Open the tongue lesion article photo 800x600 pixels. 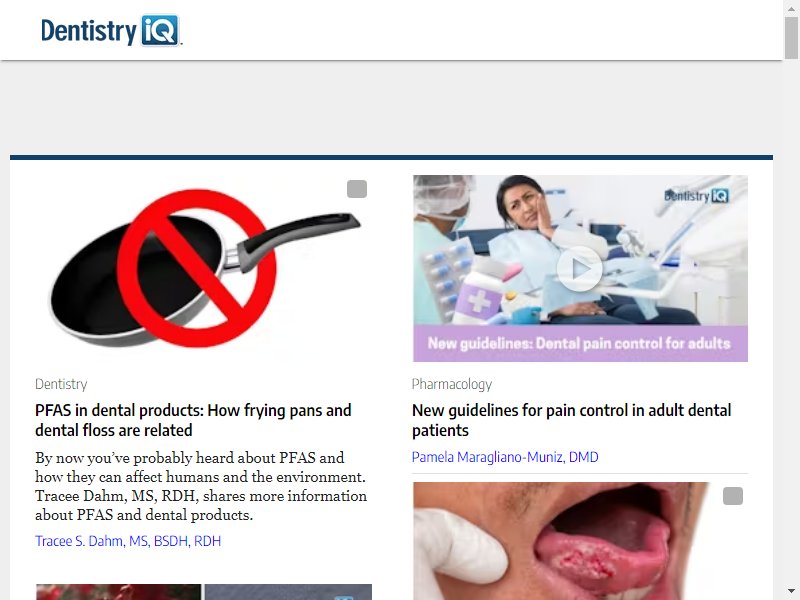point(580,541)
